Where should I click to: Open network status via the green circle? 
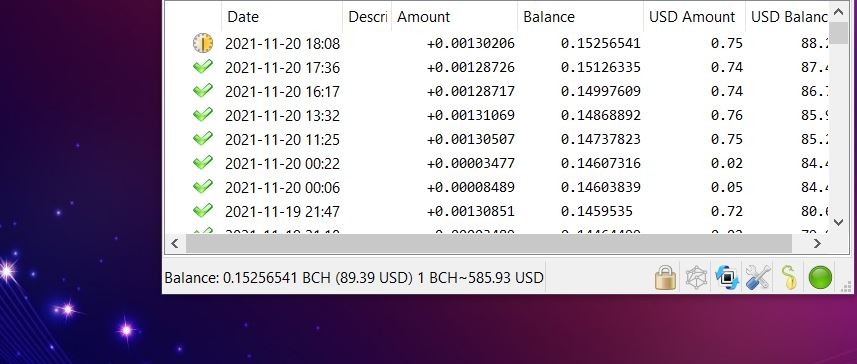pos(820,277)
